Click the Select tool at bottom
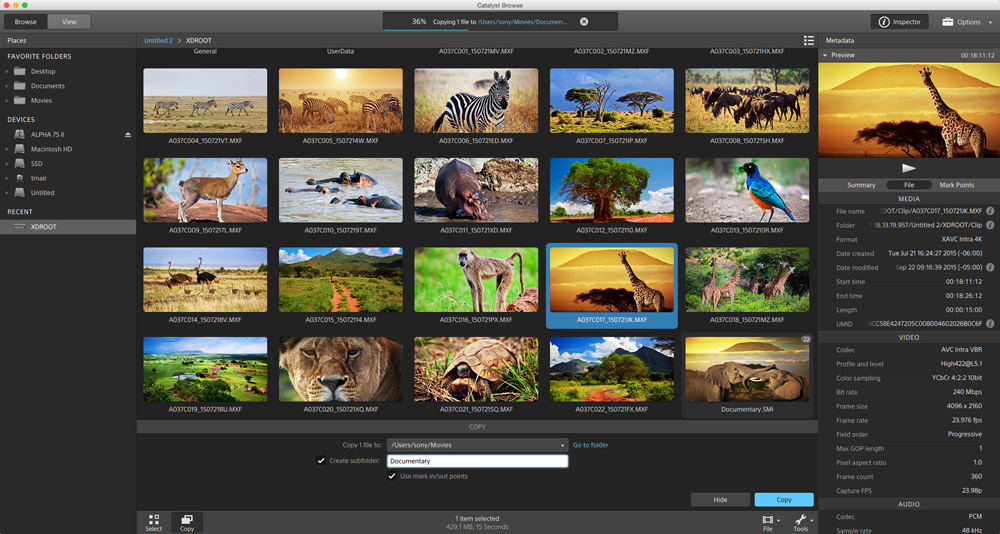 click(x=154, y=522)
